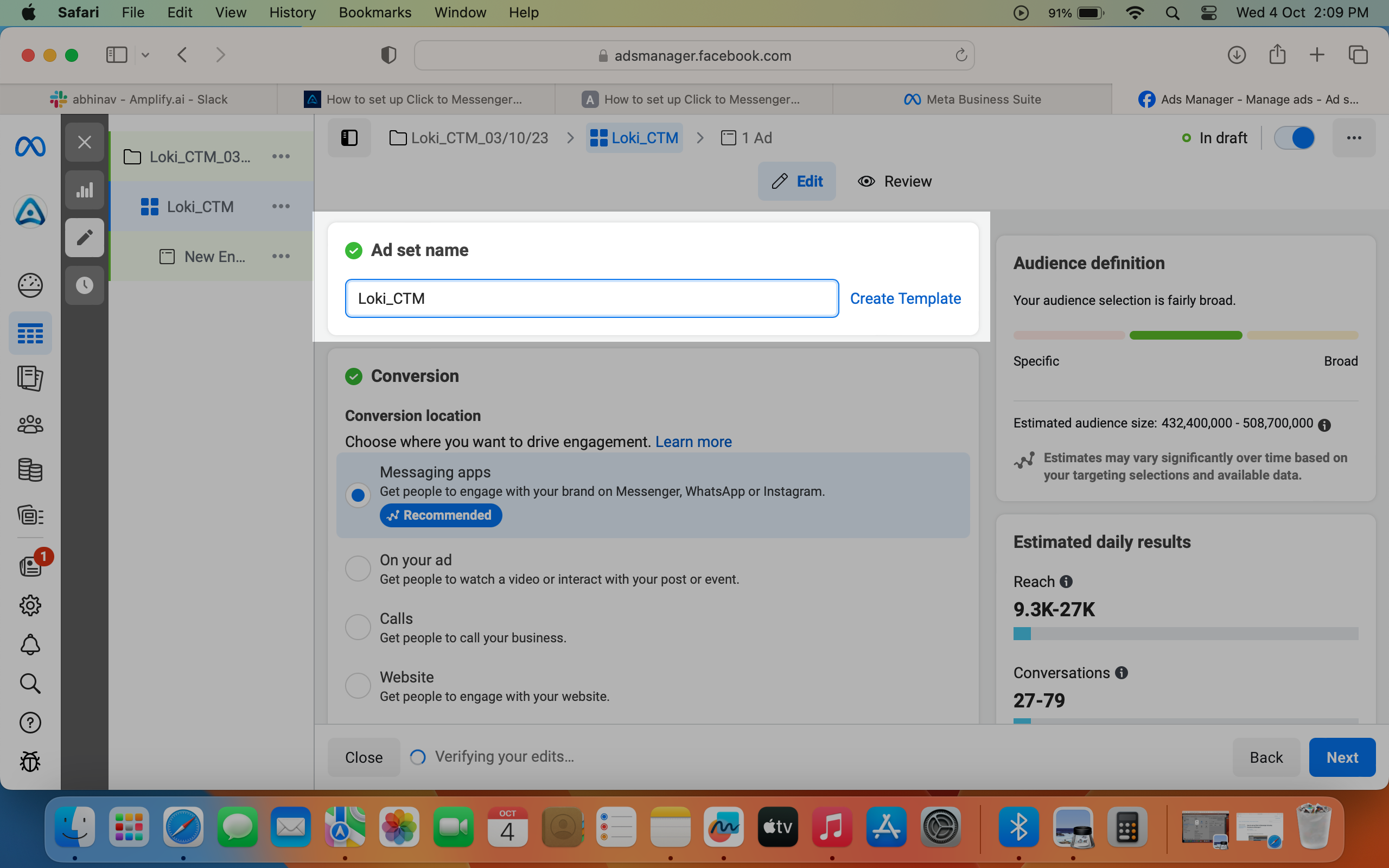
Task: Open the Settings gear in left sidebar
Action: 30,605
